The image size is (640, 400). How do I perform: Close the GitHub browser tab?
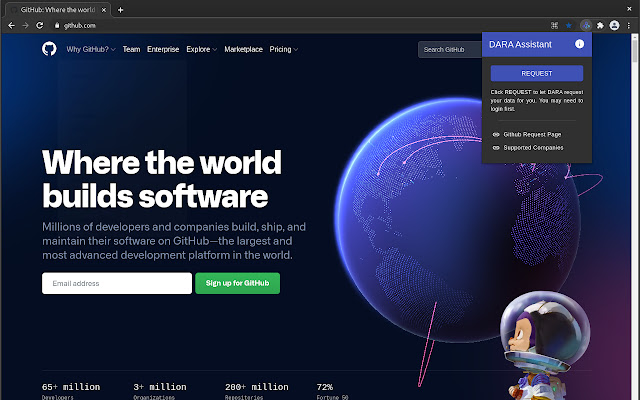(x=104, y=10)
